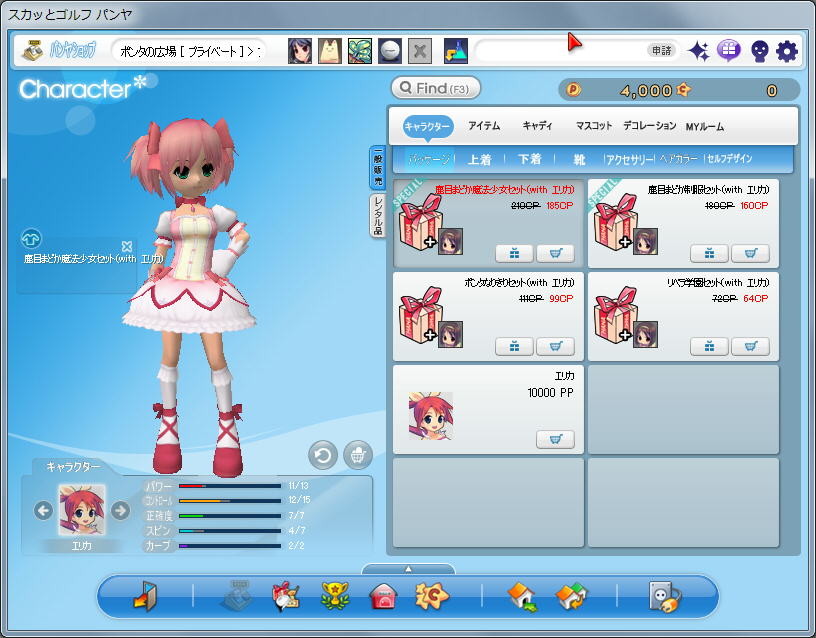
Task: Click the shirt icon above equipped item
Action: tap(31, 239)
